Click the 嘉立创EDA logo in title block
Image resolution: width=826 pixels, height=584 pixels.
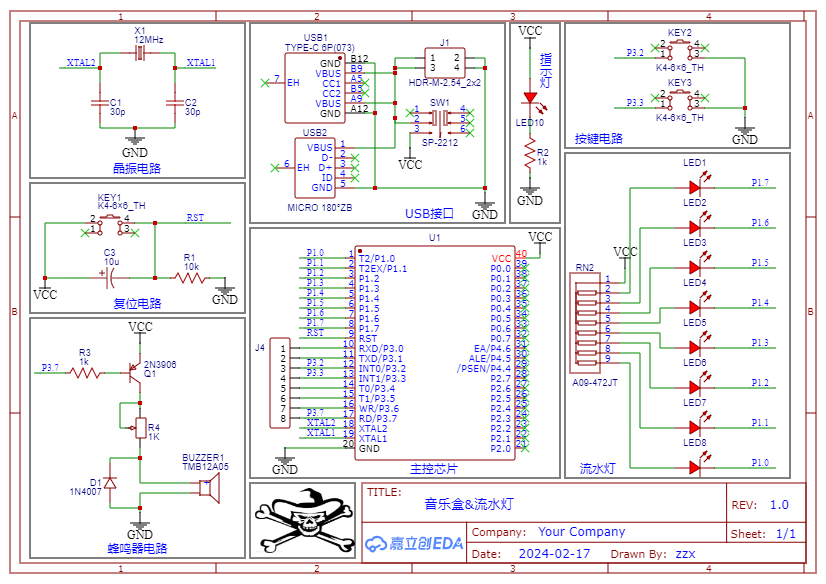click(x=414, y=543)
